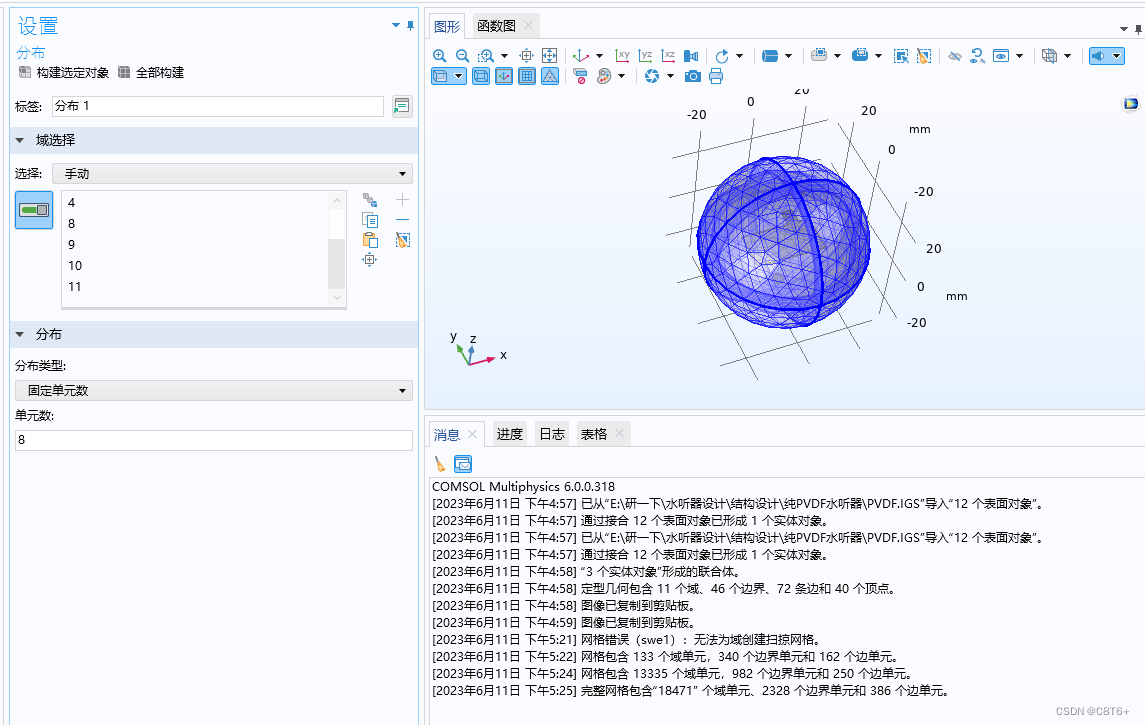Screen dimensions: 1145x725
Task: Toggle wireframe rendering button
Action: point(480,76)
